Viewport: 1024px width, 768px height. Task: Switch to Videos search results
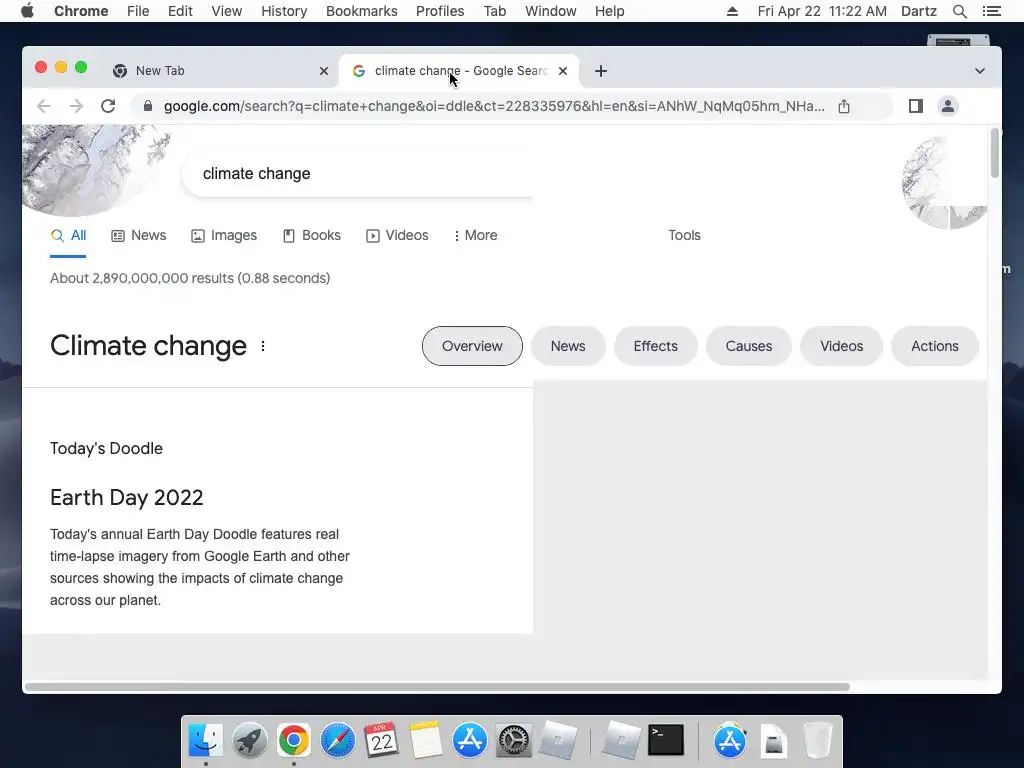pos(397,236)
